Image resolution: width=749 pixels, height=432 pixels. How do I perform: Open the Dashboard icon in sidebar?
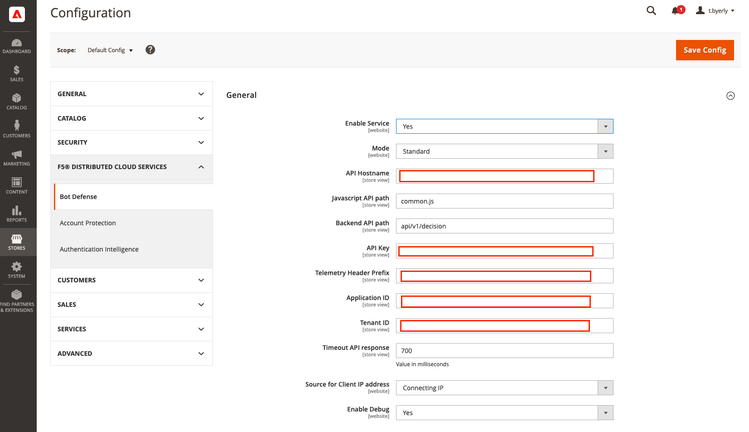pos(17,42)
